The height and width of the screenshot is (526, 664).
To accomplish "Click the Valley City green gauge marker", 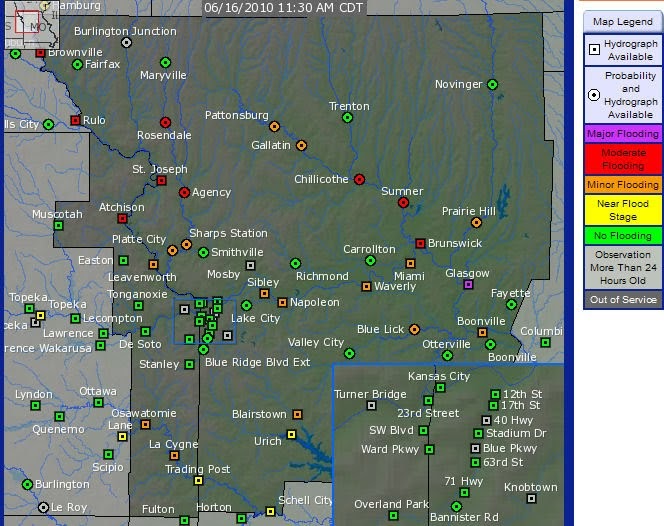I will click(349, 353).
